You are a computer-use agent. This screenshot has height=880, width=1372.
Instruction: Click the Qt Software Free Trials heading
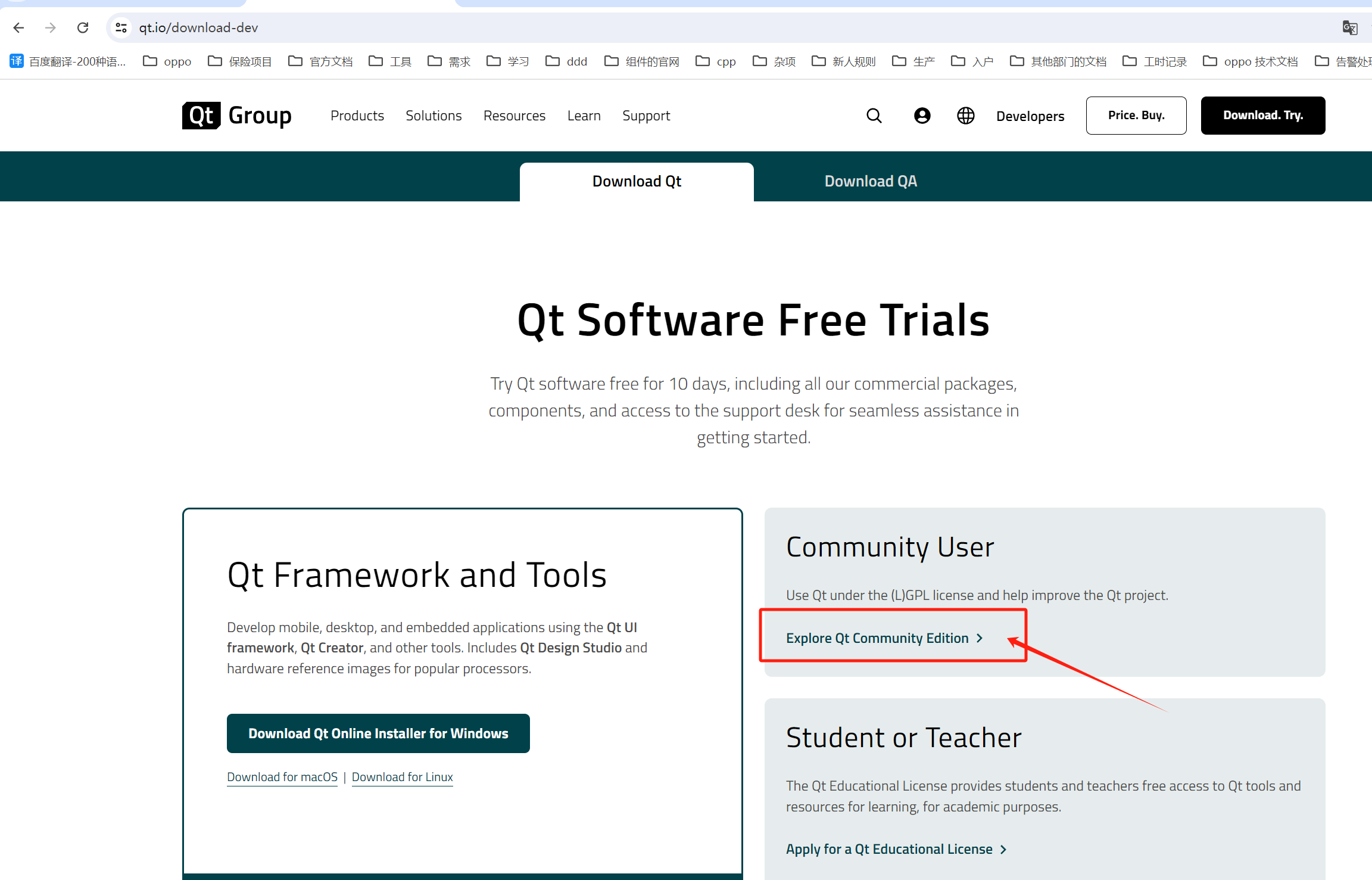[753, 320]
